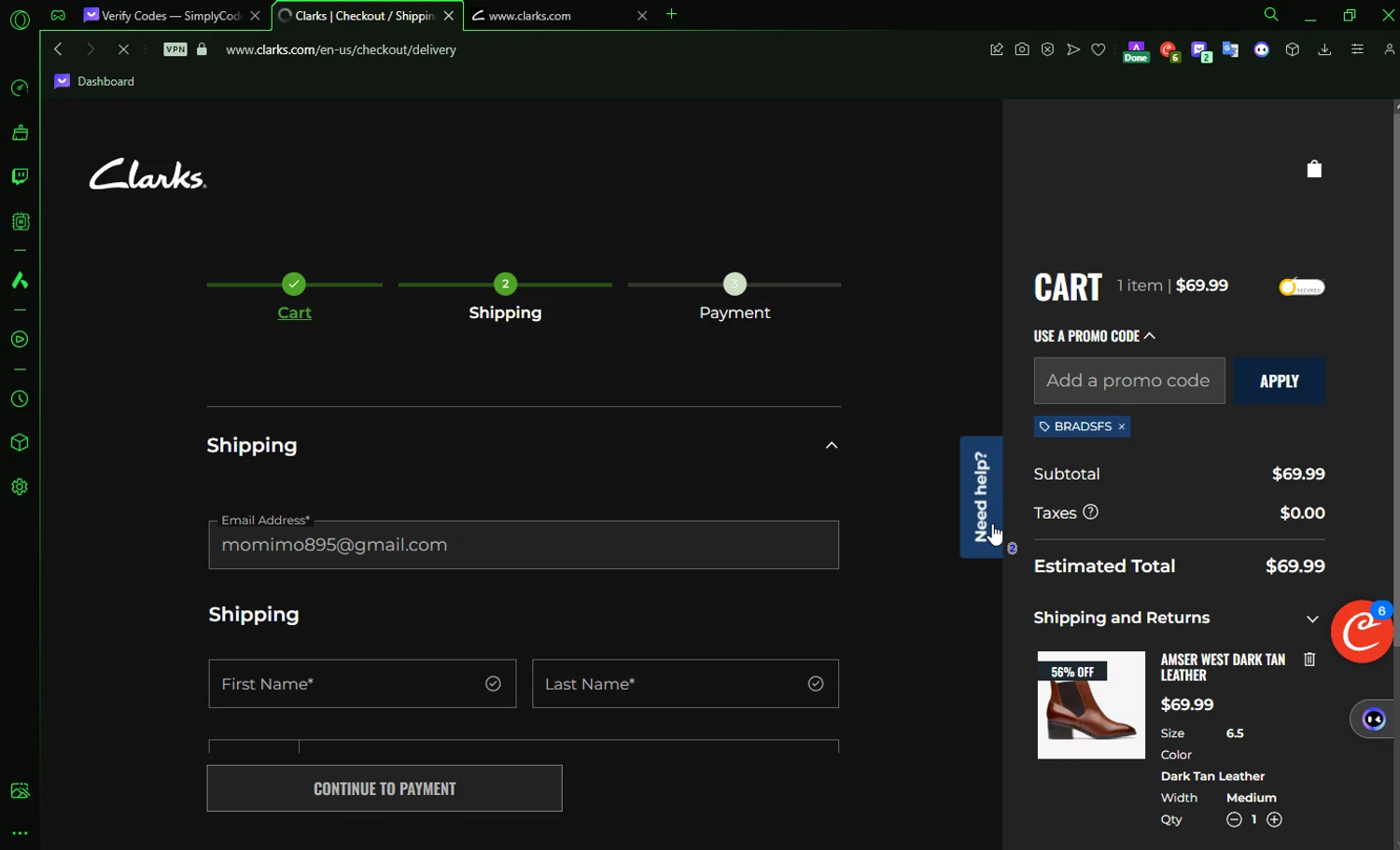Click the First Name field
The width and height of the screenshot is (1400, 850).
tap(362, 684)
